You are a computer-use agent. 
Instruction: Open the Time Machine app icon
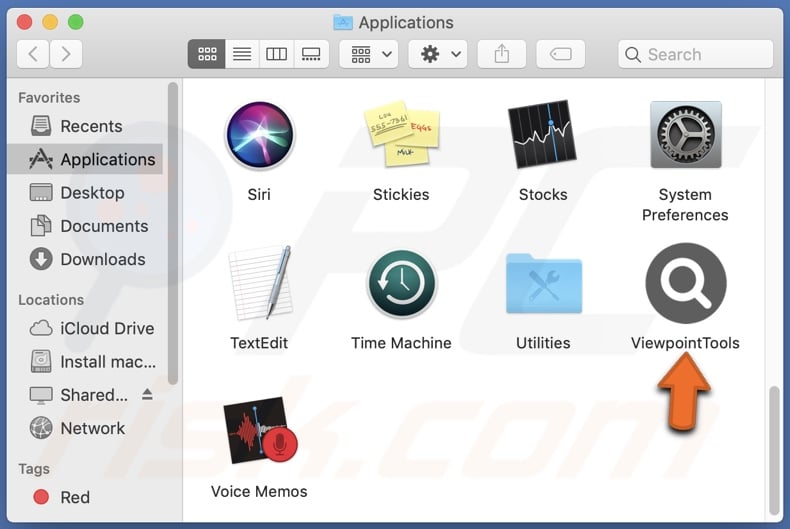(402, 283)
